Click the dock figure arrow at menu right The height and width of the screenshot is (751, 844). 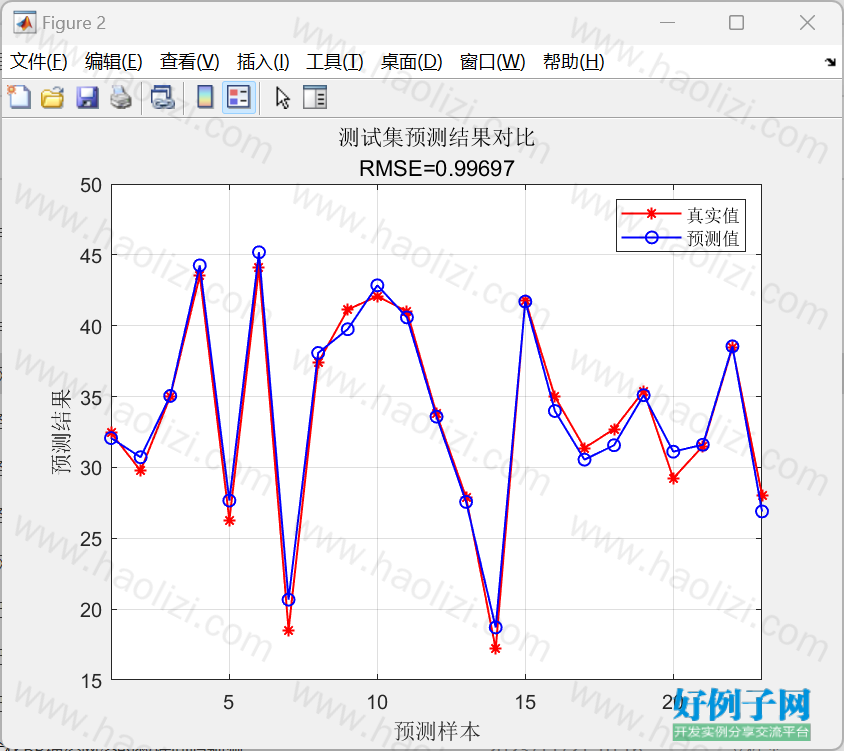[829, 62]
